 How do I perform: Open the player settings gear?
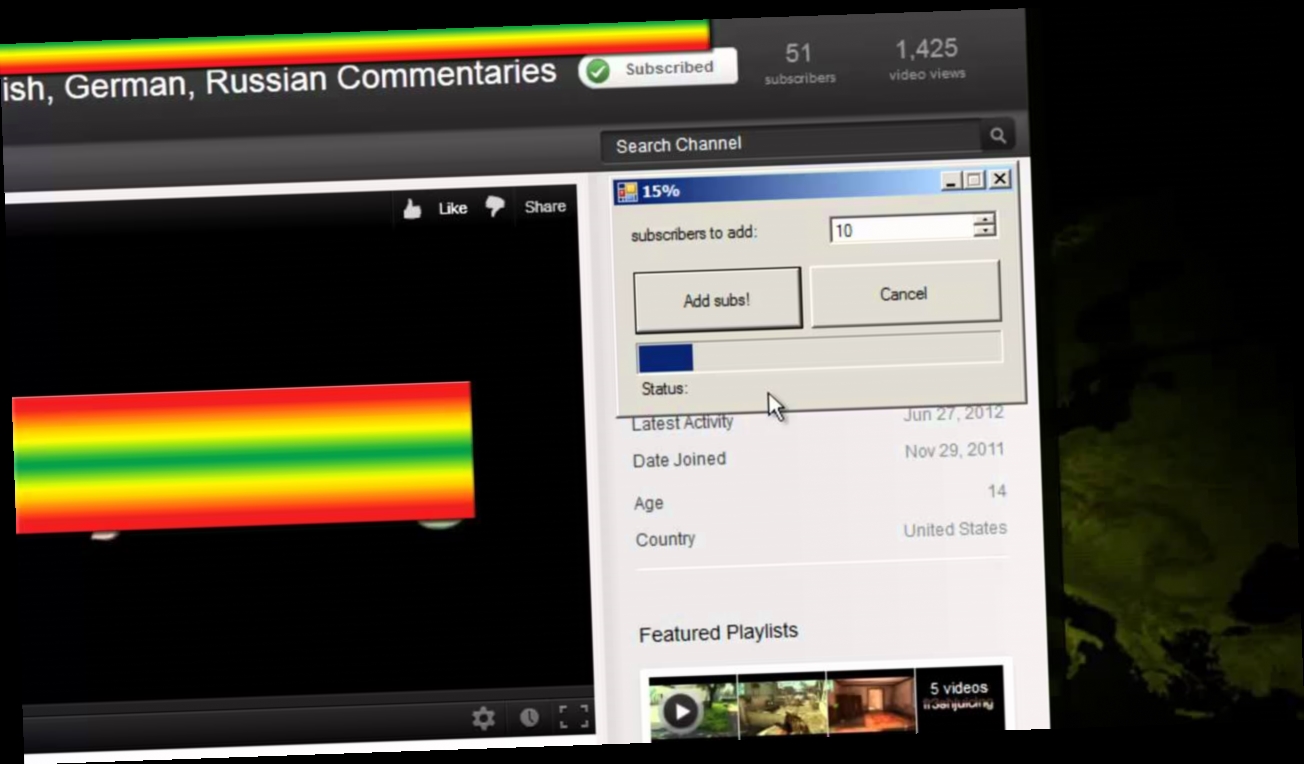click(x=484, y=717)
